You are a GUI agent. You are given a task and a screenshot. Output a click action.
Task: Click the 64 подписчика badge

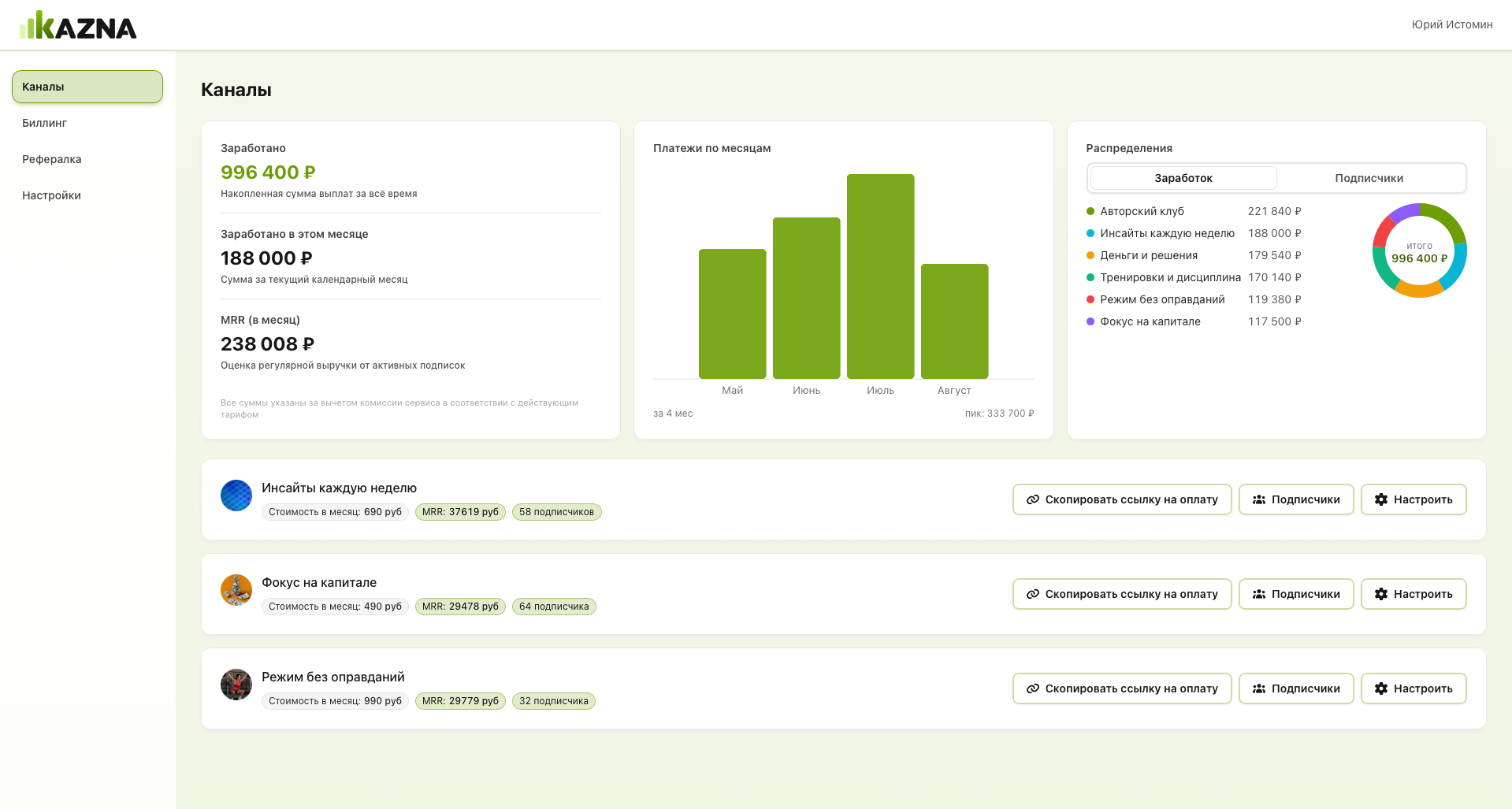pos(554,607)
